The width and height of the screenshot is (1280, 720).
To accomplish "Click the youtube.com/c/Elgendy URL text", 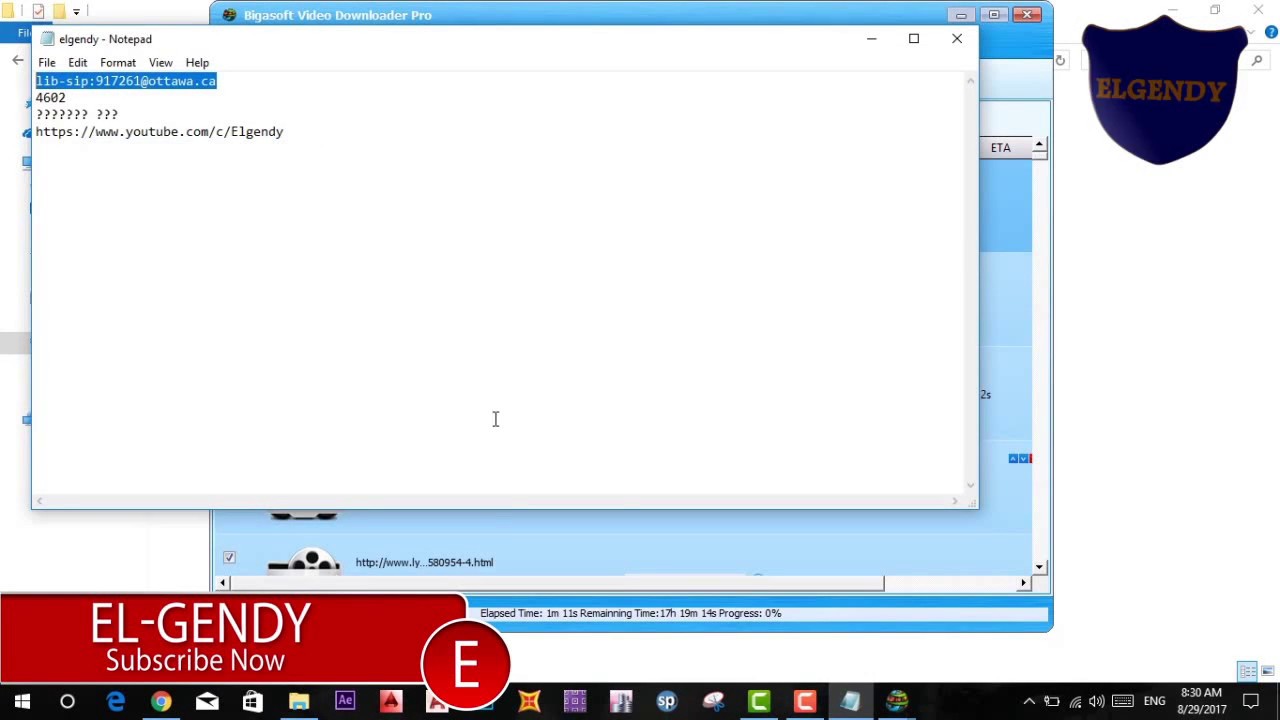I will coord(159,132).
